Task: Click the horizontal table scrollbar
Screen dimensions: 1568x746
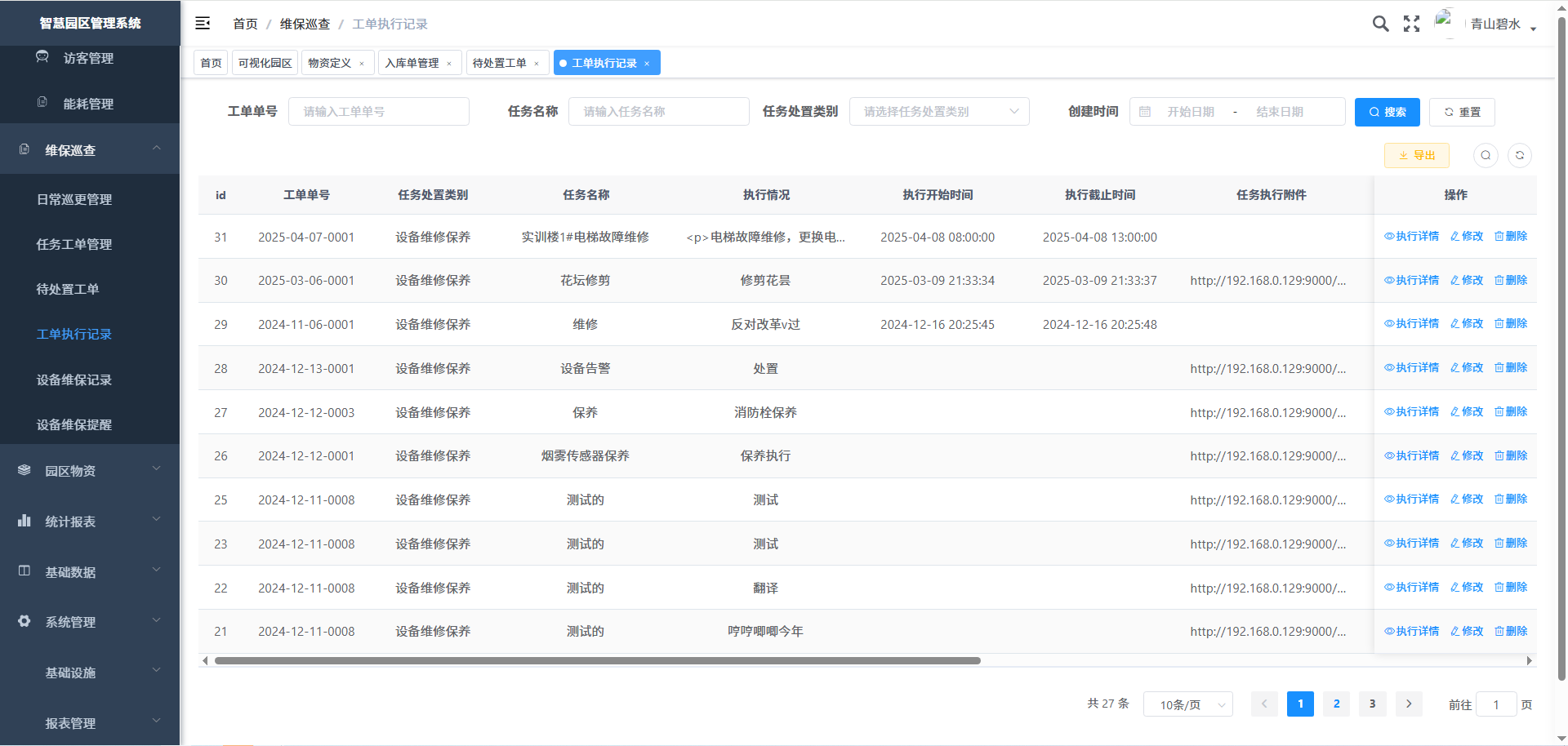Action: pos(596,660)
